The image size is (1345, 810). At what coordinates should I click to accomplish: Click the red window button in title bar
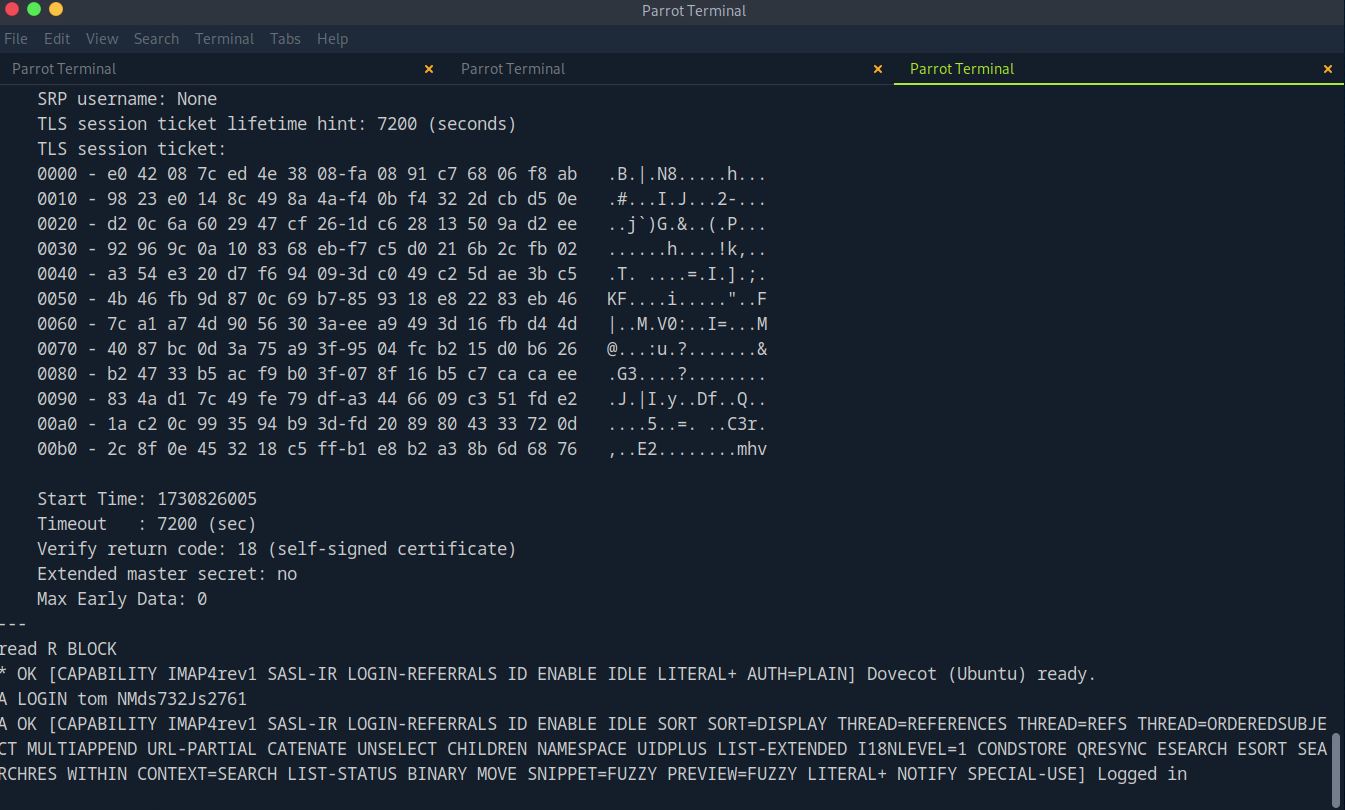click(12, 10)
